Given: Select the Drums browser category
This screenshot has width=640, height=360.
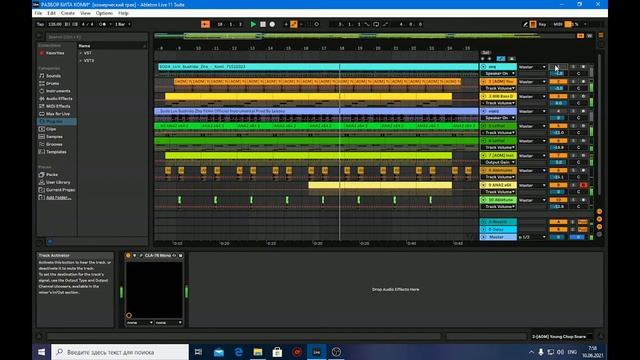Looking at the screenshot, I should [x=52, y=83].
